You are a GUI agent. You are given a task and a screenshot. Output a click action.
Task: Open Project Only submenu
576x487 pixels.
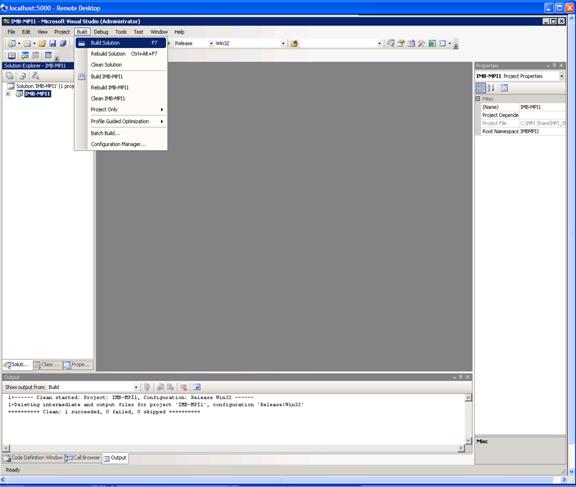pyautogui.click(x=121, y=109)
